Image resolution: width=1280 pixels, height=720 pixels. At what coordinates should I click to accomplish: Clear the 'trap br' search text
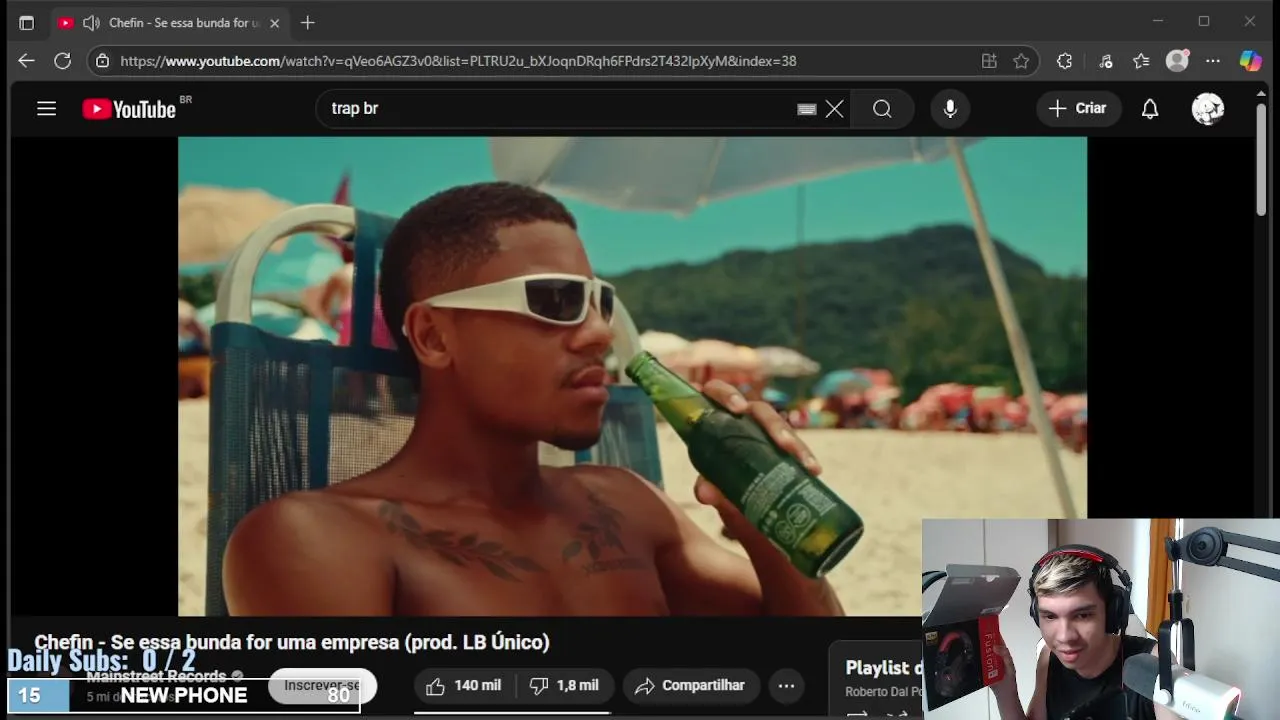(x=834, y=109)
